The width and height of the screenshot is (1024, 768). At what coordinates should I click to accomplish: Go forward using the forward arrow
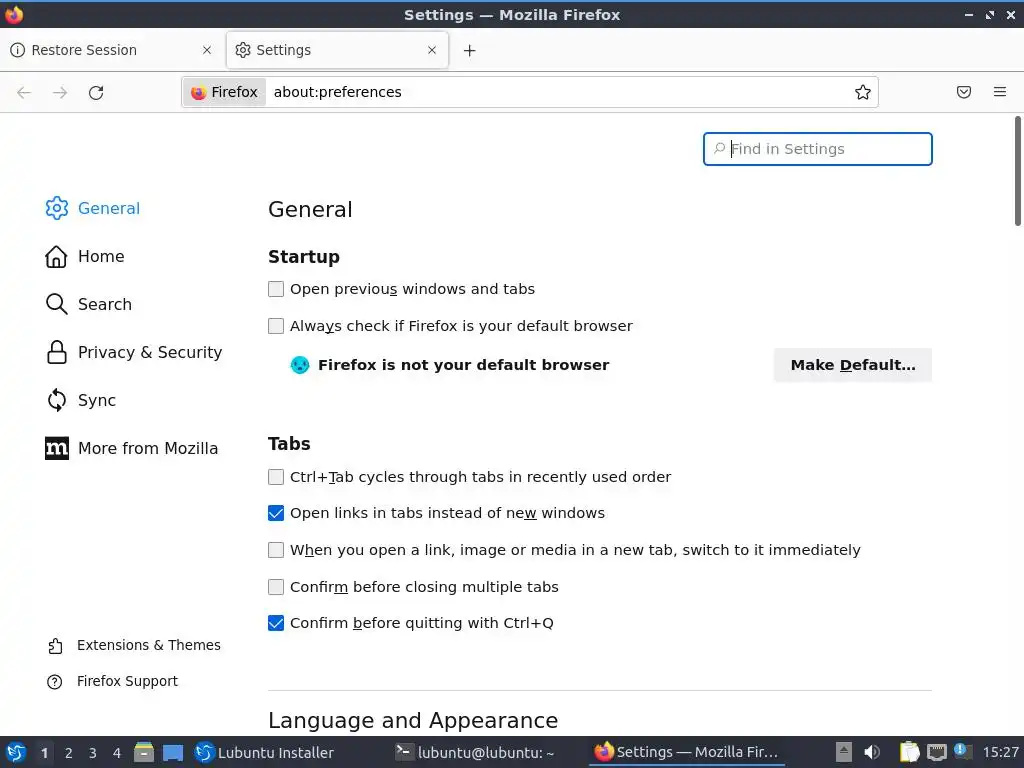point(60,93)
